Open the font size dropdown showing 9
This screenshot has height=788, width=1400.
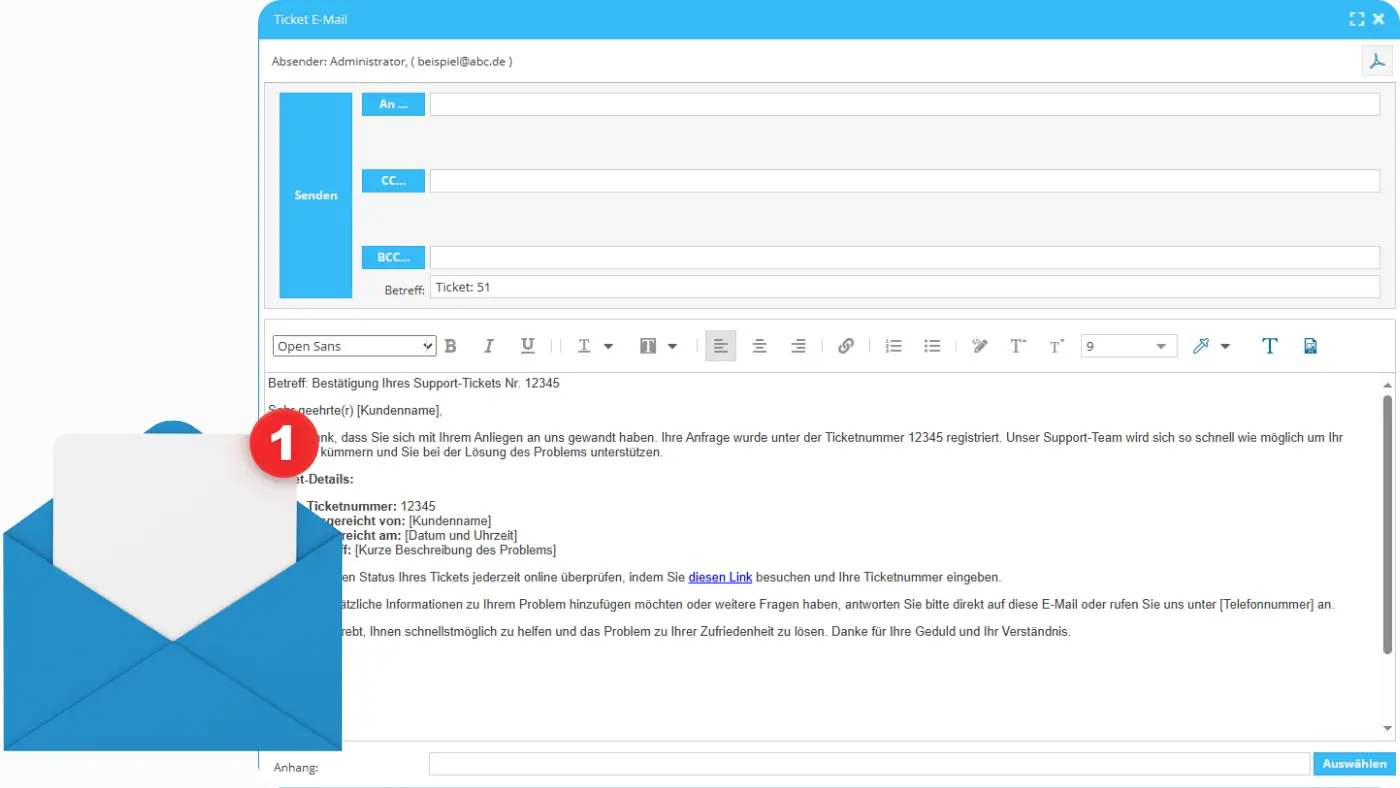[1128, 345]
